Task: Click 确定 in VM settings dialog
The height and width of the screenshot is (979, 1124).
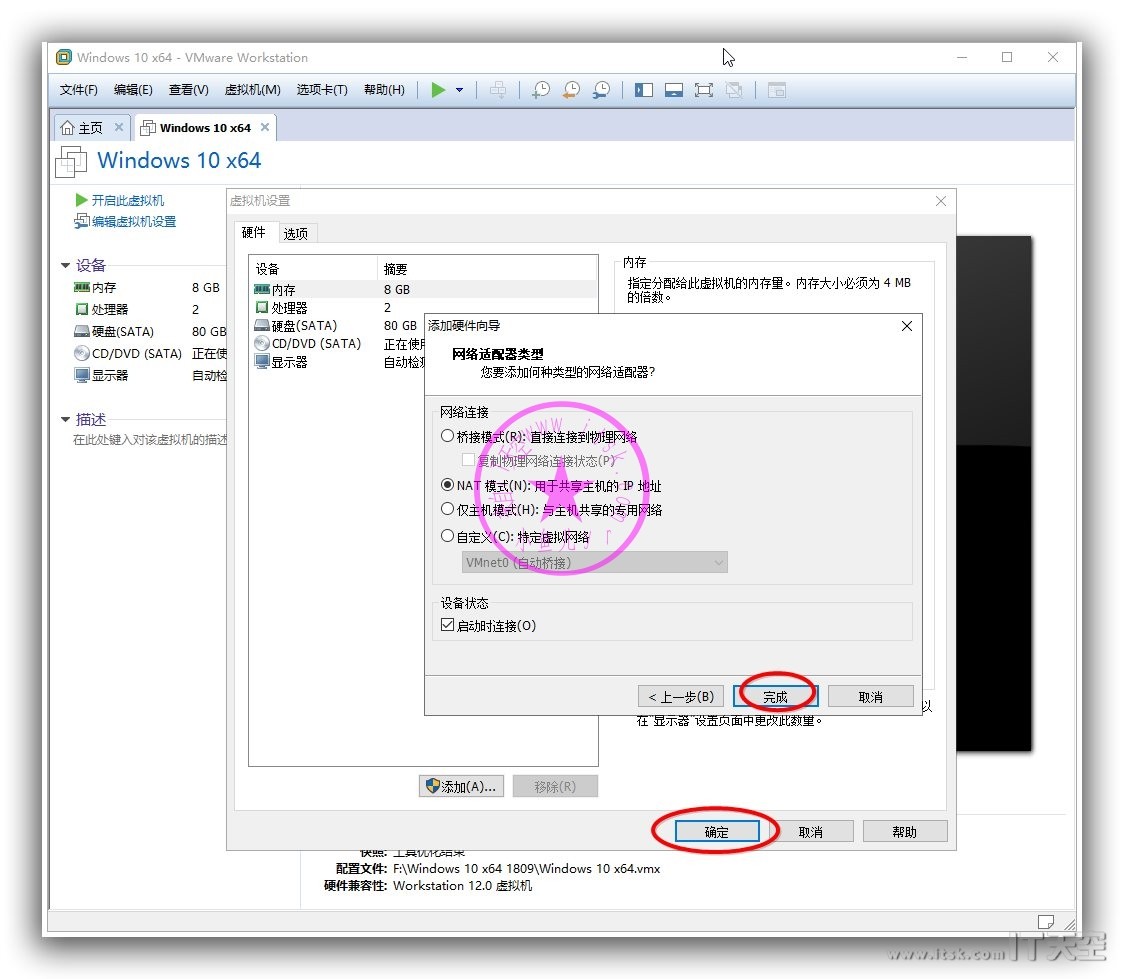Action: (x=717, y=831)
